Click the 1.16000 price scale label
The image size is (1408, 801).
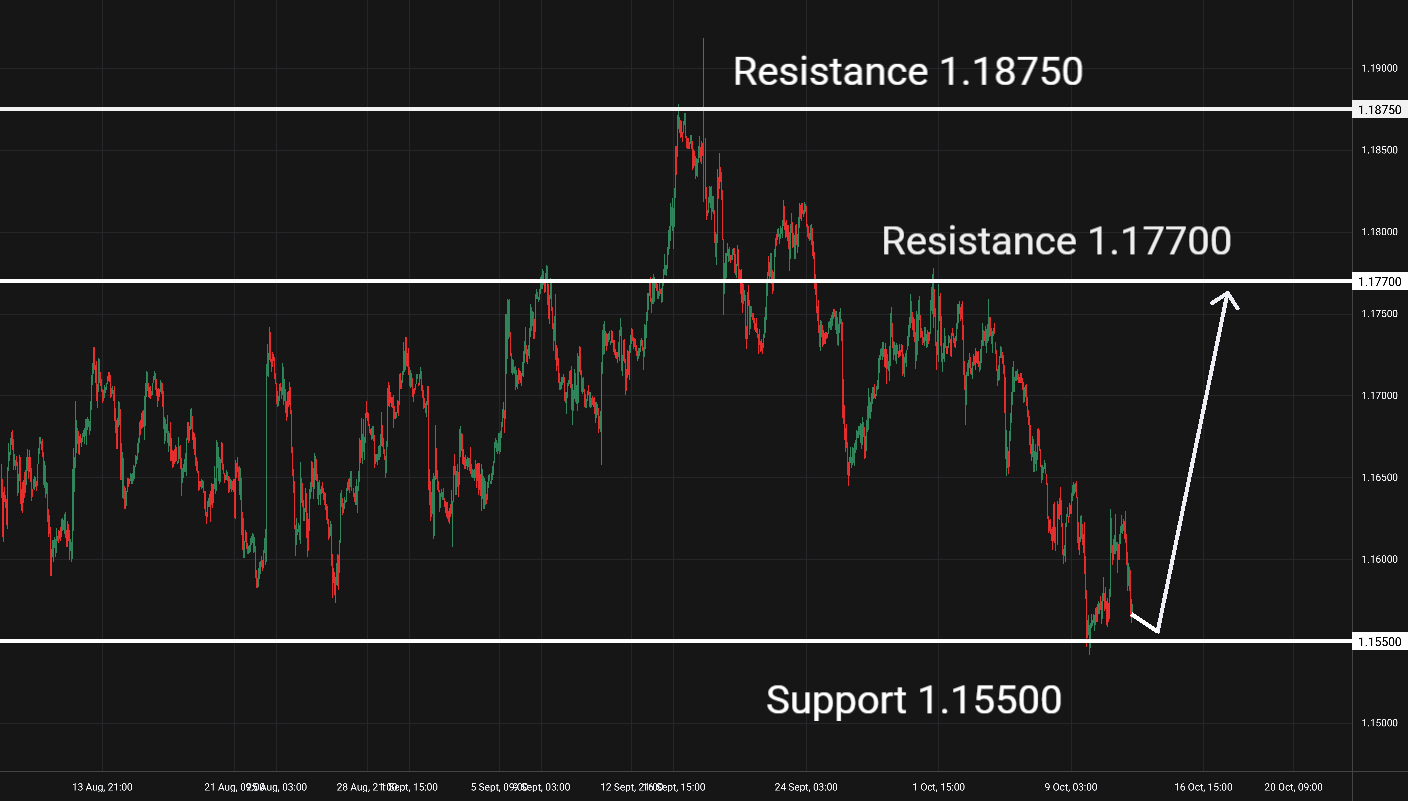1379,559
